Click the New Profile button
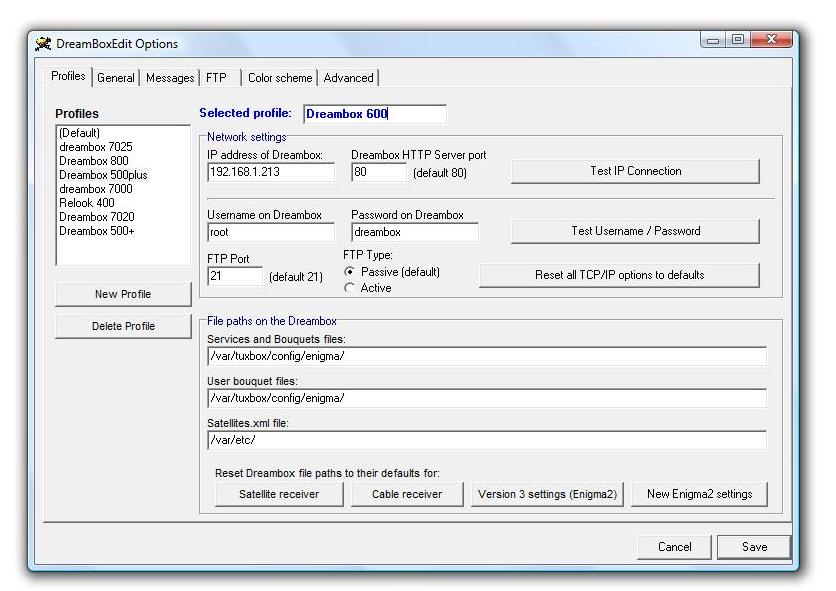 123,294
